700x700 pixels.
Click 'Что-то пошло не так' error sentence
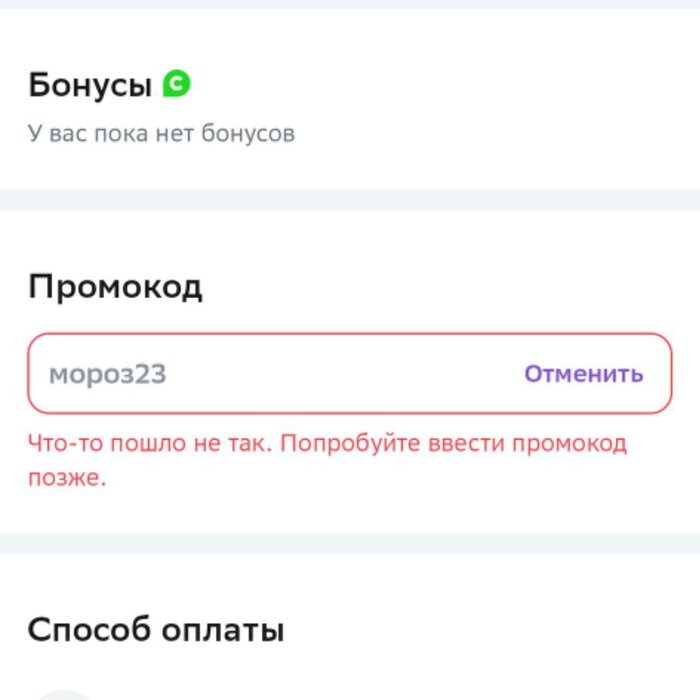pos(150,443)
